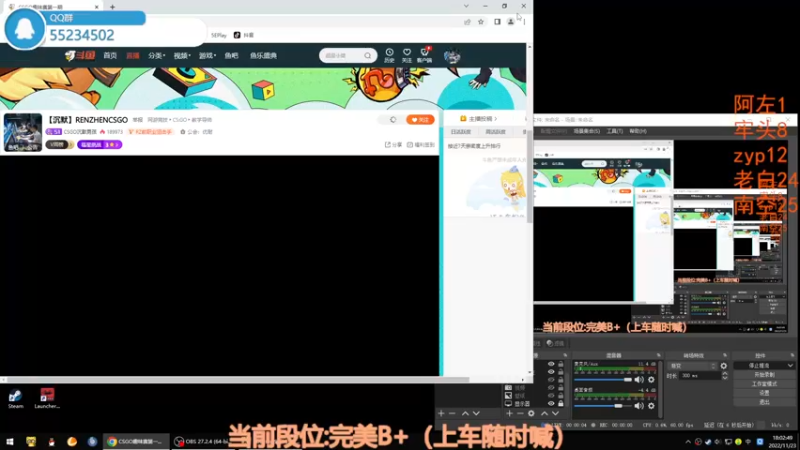Image resolution: width=800 pixels, height=450 pixels.
Task: Click the user avatar in Douyu header
Action: coord(452,56)
